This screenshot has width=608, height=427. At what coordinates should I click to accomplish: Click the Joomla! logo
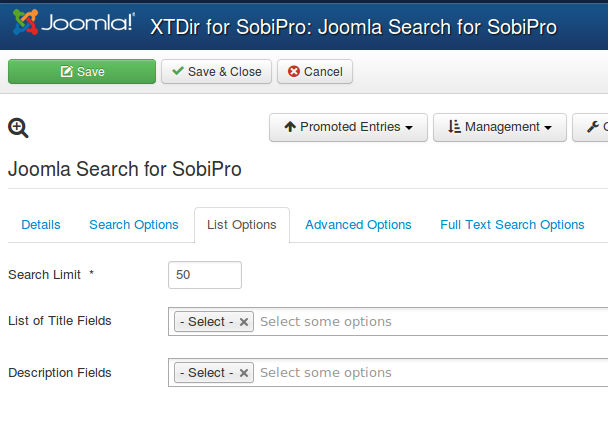point(74,22)
